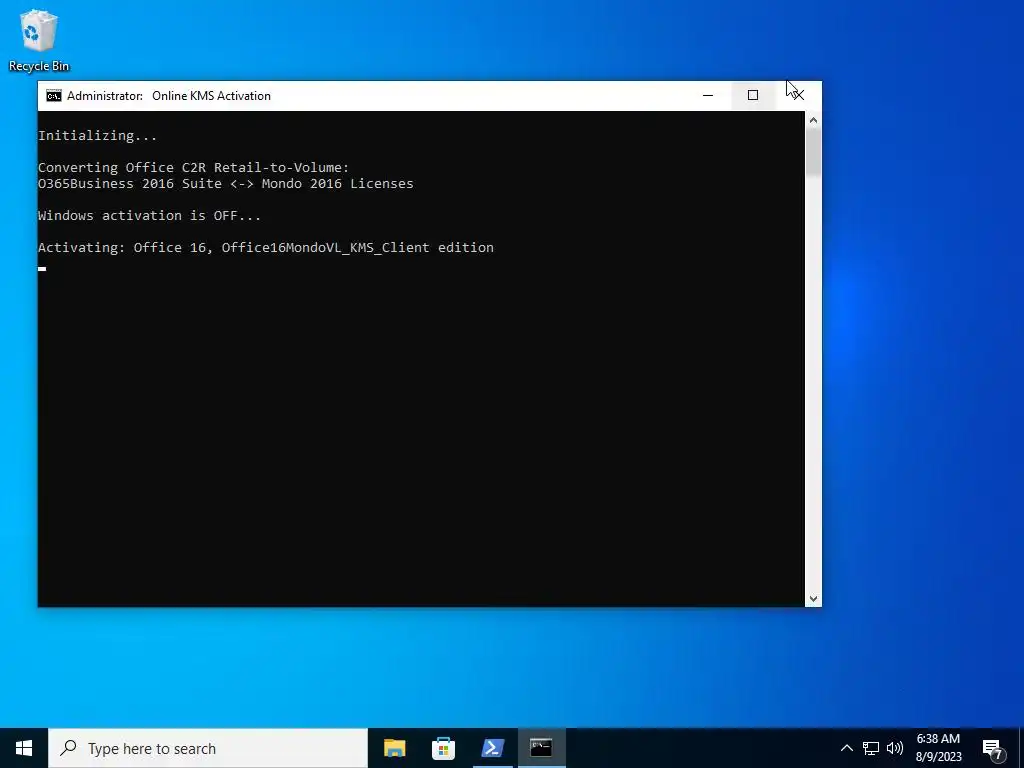
Task: Open the notification center icon
Action: tap(993, 749)
